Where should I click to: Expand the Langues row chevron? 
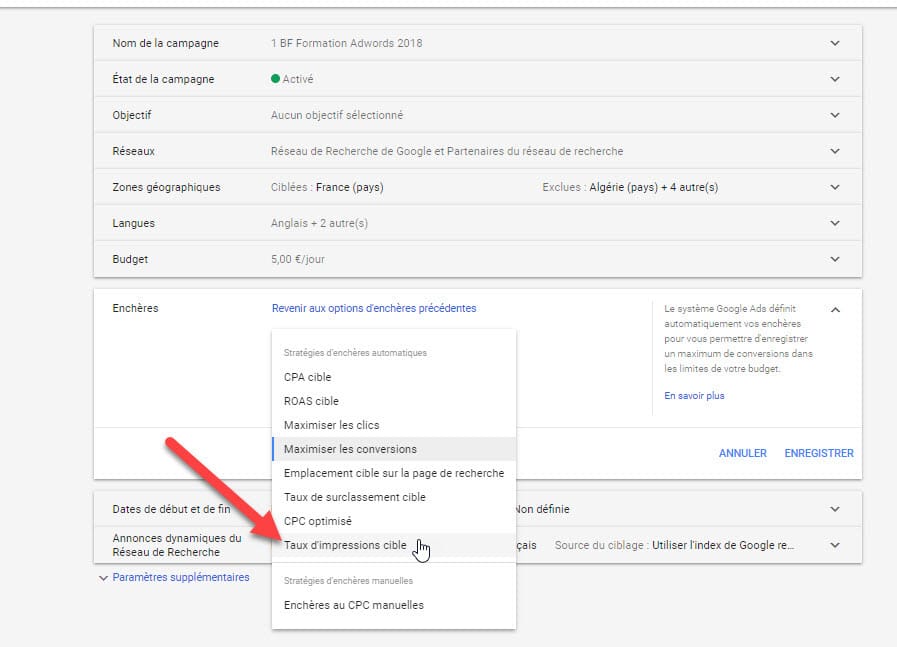coord(835,223)
